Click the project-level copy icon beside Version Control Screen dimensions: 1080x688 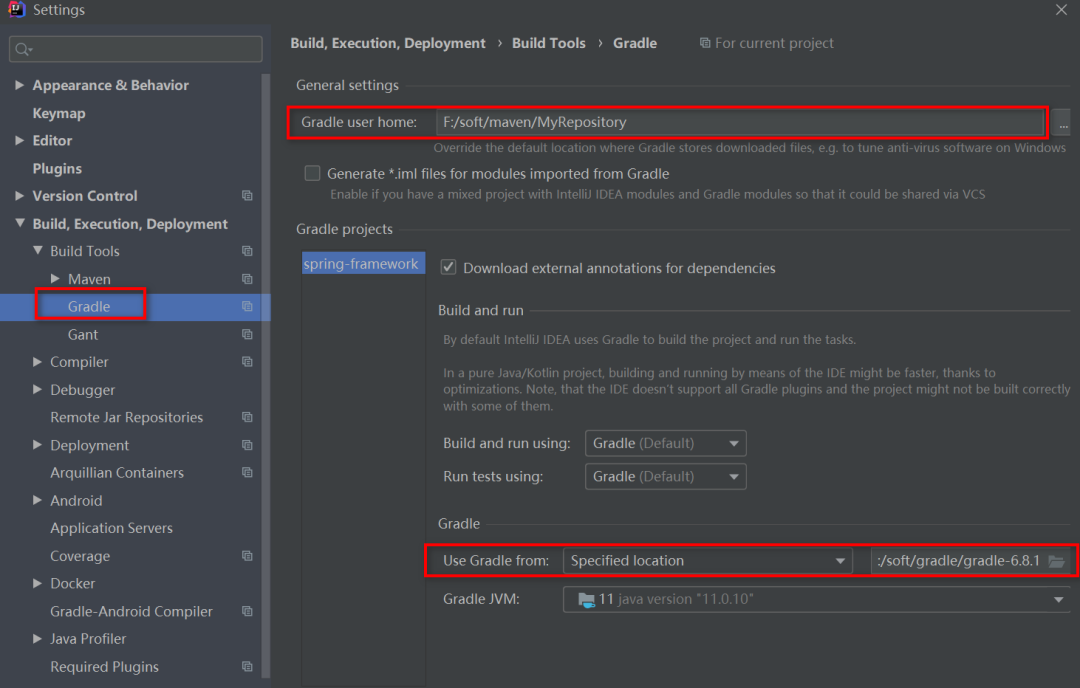coord(247,196)
